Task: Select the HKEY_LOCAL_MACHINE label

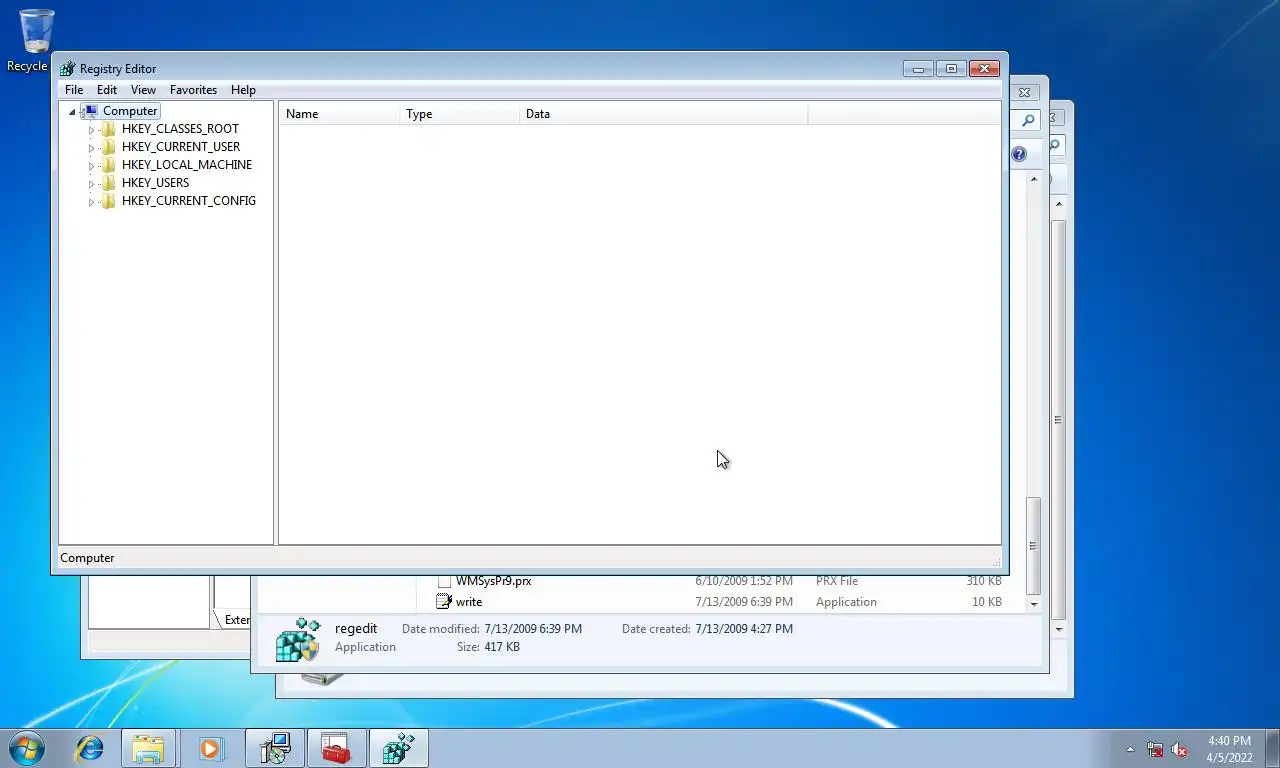Action: tap(187, 165)
